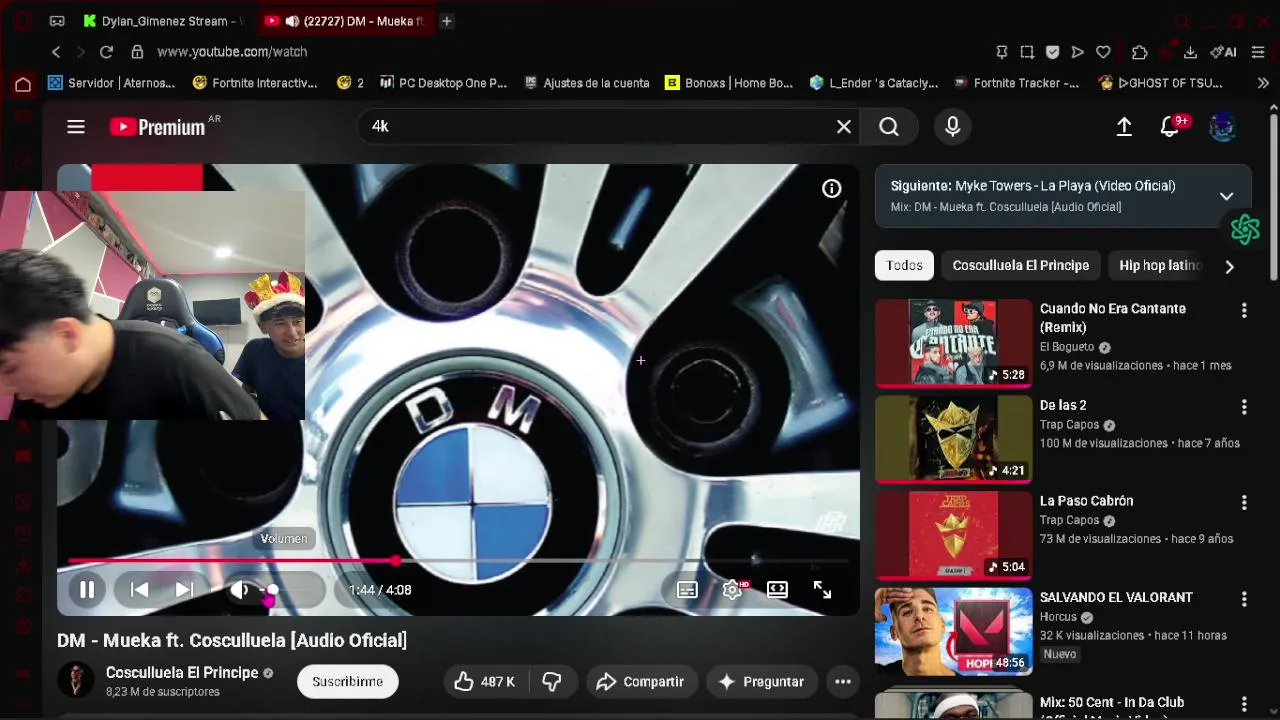
Task: Open Cuando No Era Cantante thumbnail
Action: coord(953,343)
